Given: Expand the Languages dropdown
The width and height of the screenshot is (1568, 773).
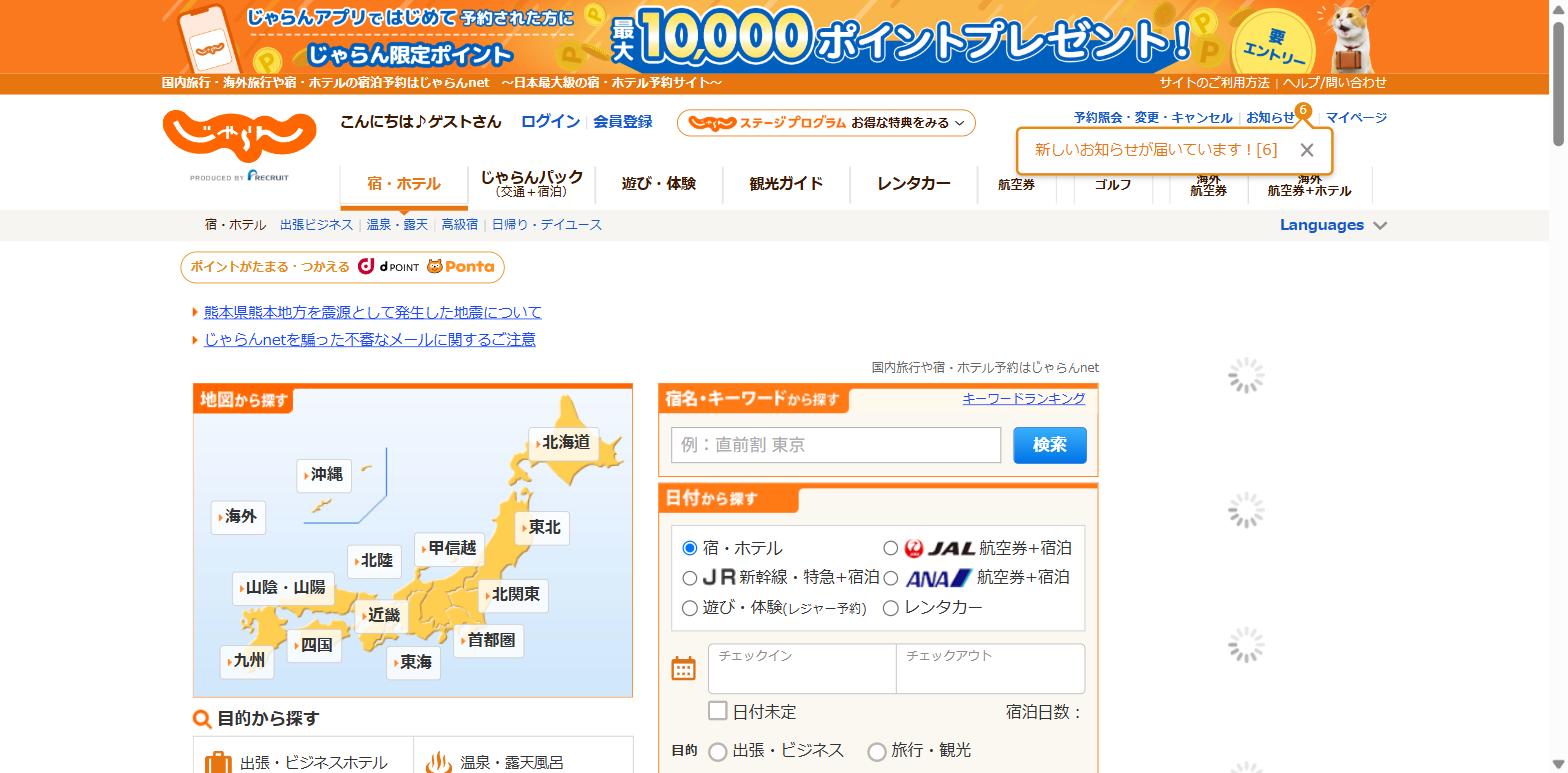Looking at the screenshot, I should [x=1333, y=225].
